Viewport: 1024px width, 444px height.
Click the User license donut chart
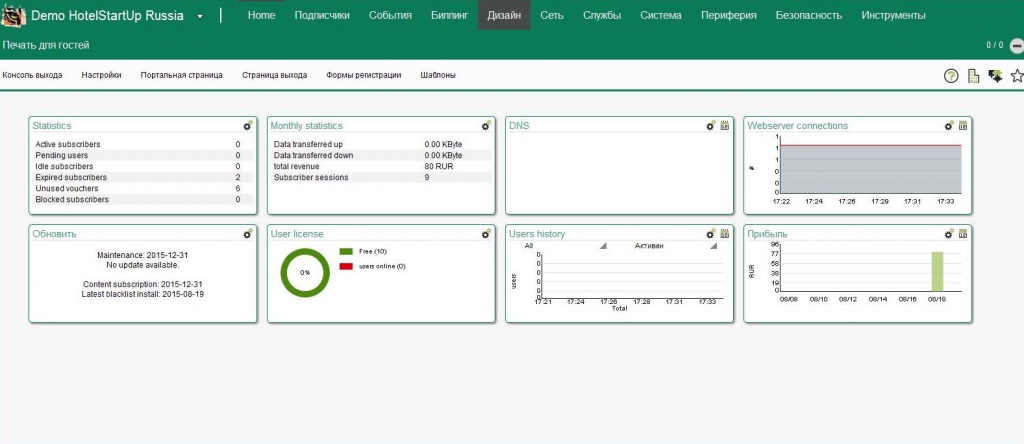coord(305,273)
